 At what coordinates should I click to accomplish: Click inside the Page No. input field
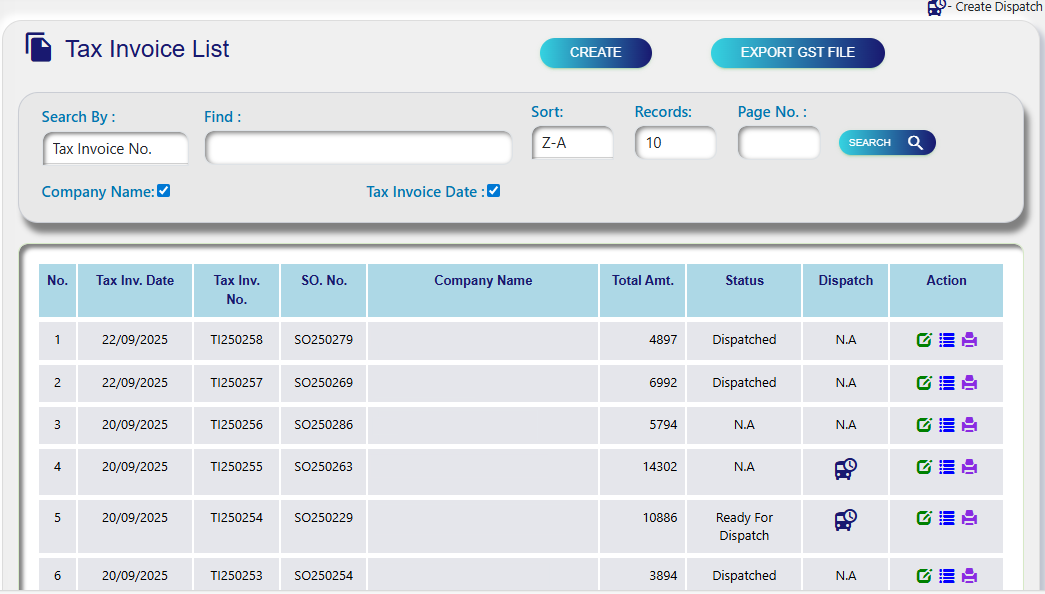pos(778,142)
